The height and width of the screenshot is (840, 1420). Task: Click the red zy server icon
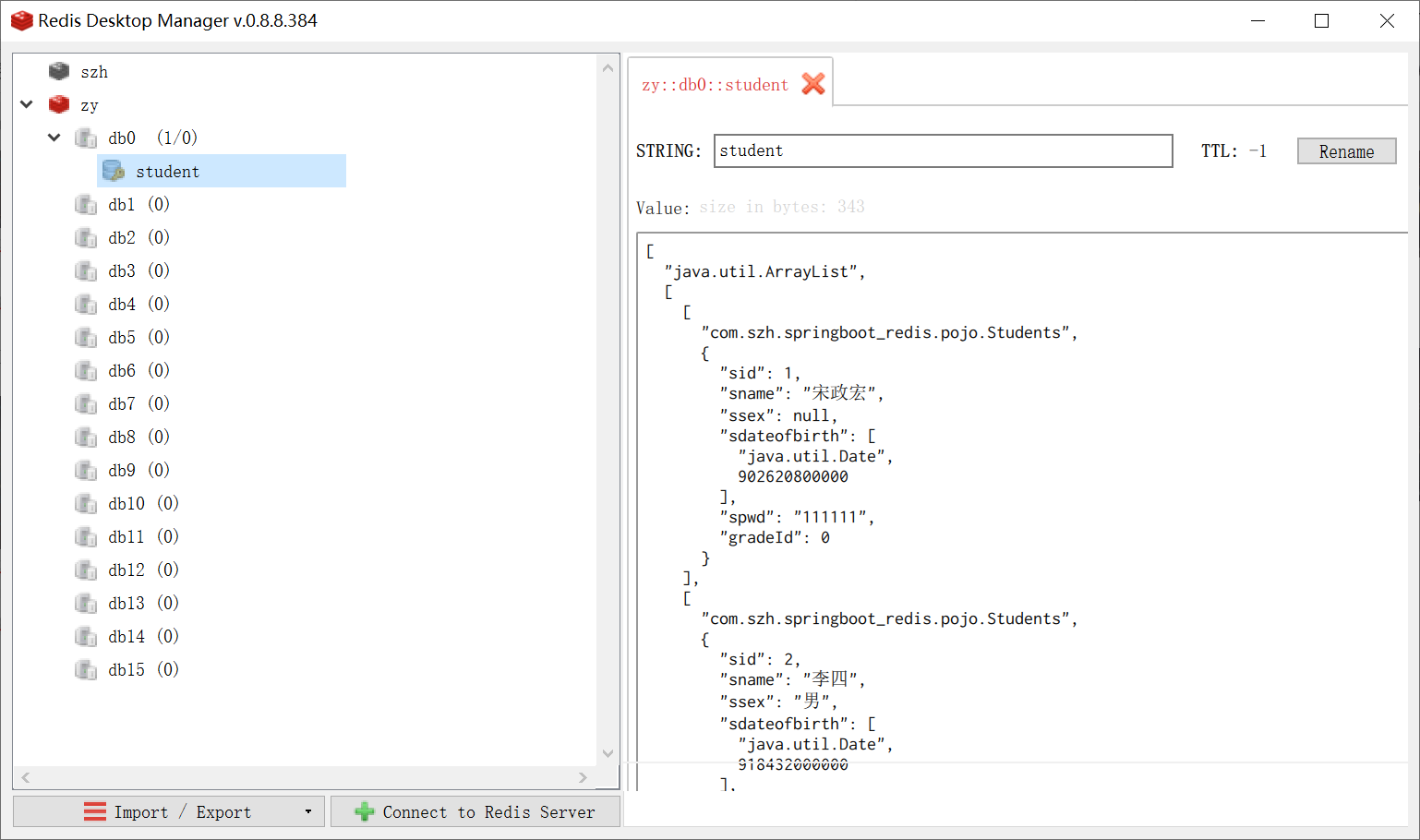pyautogui.click(x=59, y=104)
